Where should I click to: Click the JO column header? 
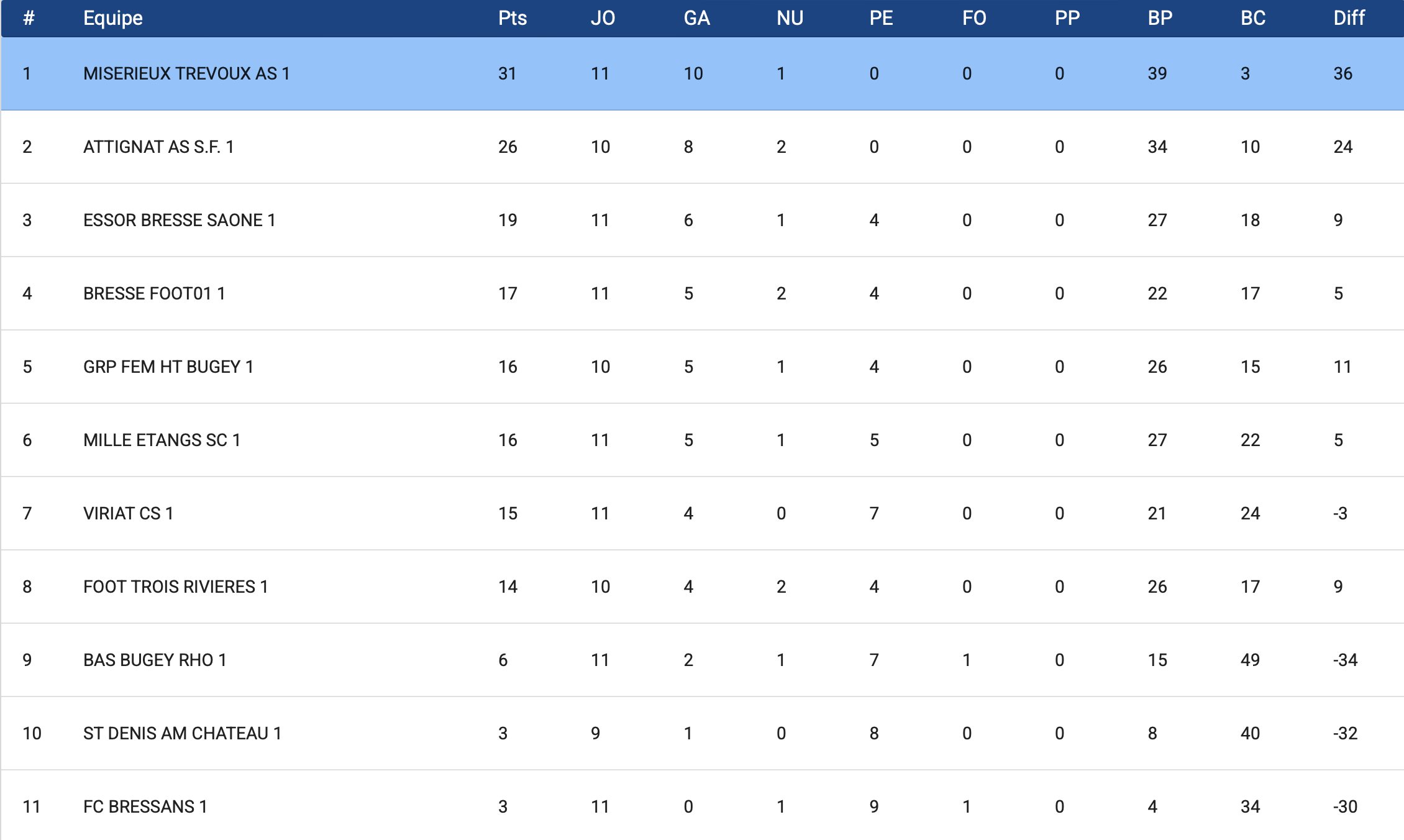pos(603,18)
